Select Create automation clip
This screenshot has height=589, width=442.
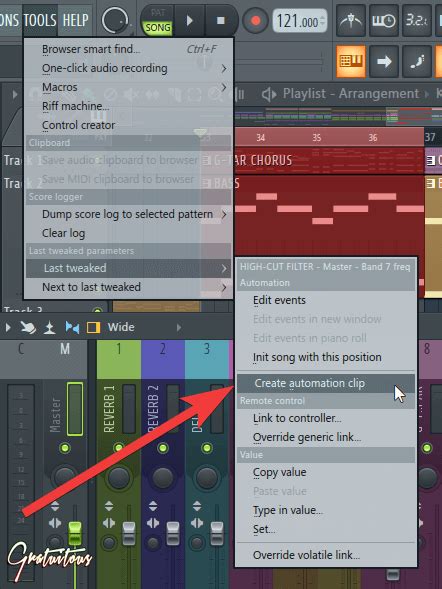tap(326, 383)
